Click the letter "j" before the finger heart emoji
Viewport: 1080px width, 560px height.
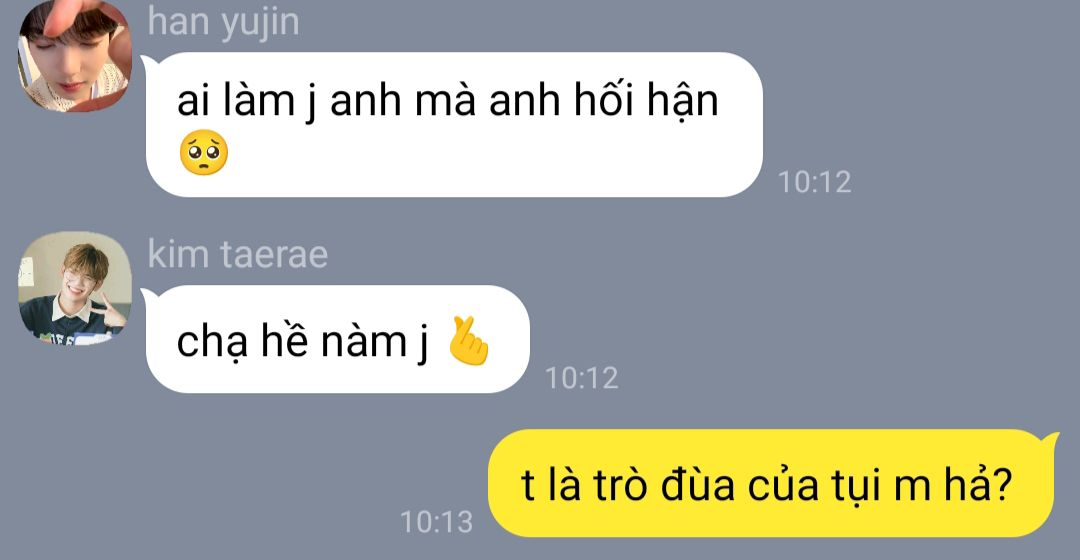(423, 342)
